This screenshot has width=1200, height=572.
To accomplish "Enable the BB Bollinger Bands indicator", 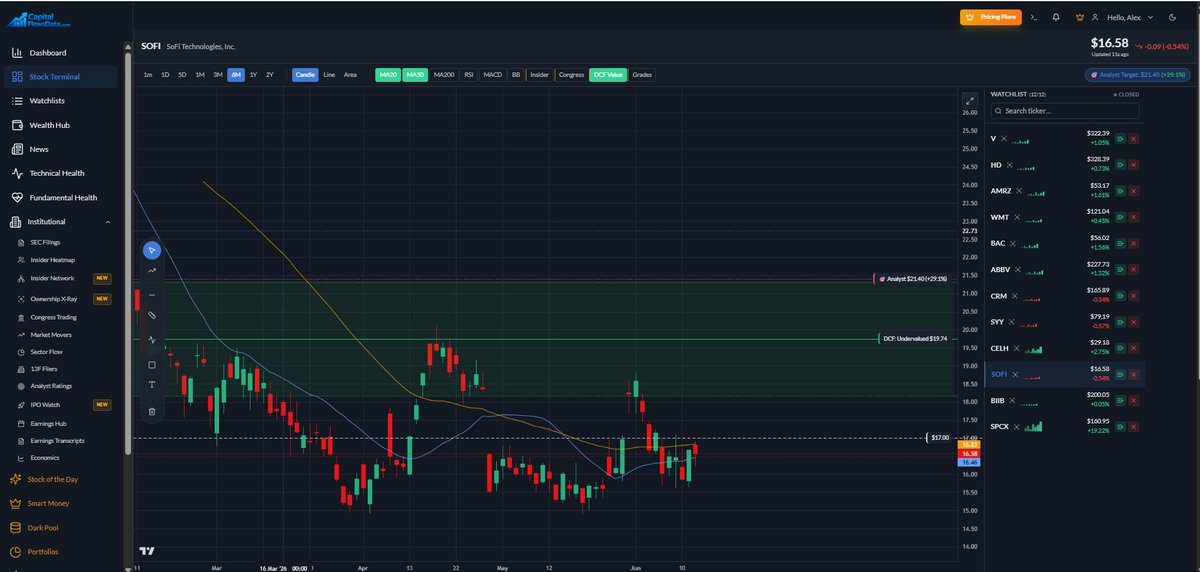I will point(516,75).
